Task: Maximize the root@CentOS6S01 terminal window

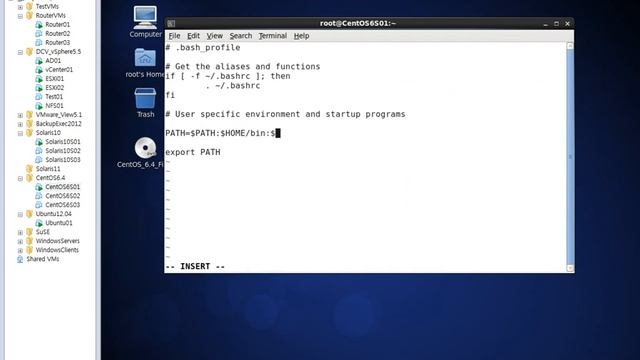Action: (556, 24)
